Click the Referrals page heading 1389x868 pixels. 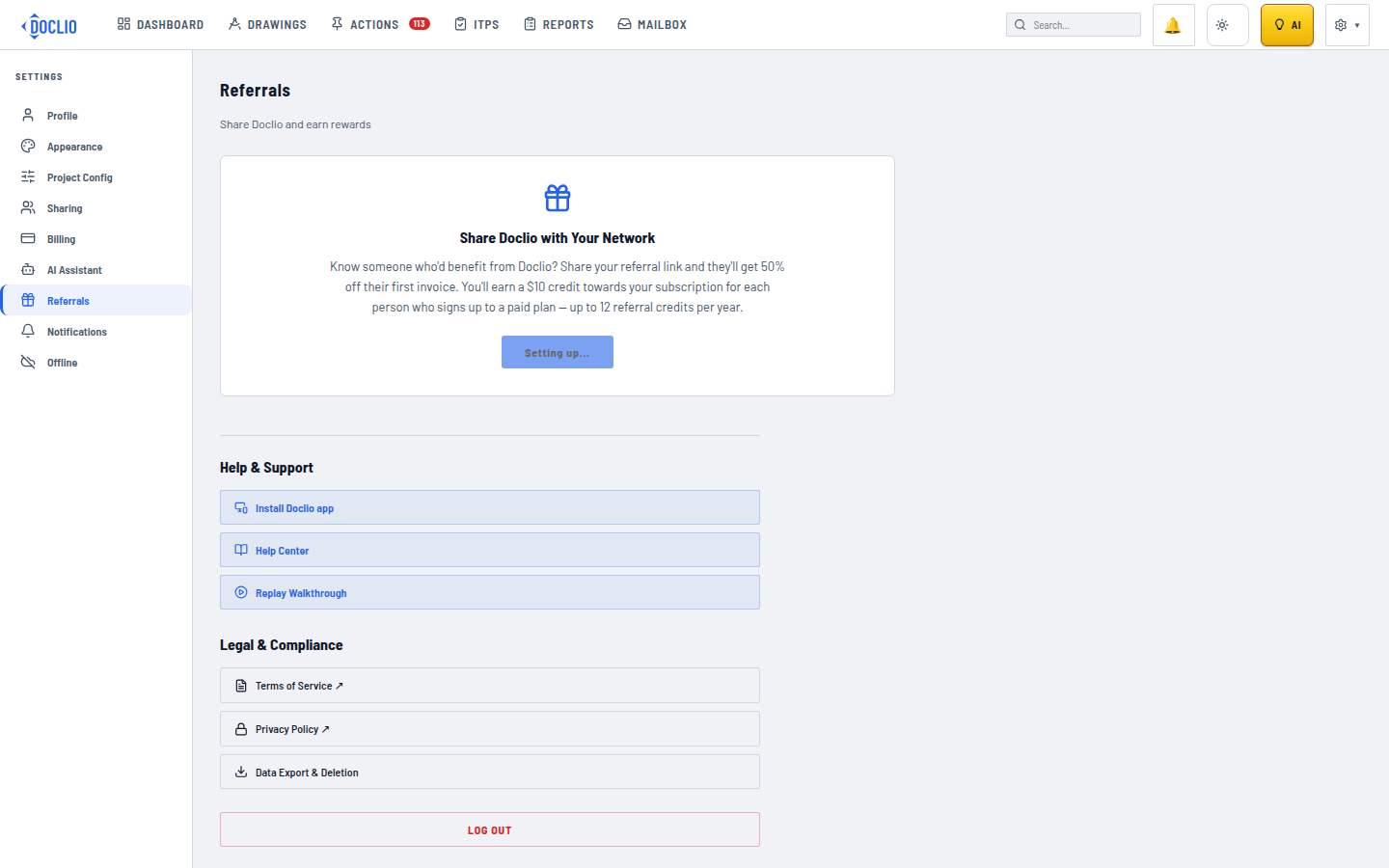255,91
